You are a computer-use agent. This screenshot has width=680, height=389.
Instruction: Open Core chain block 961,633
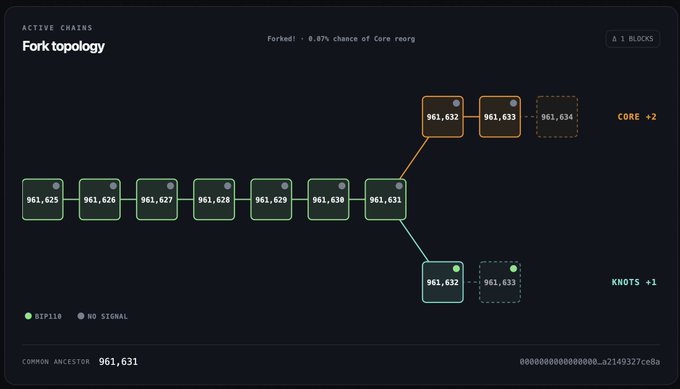point(500,117)
